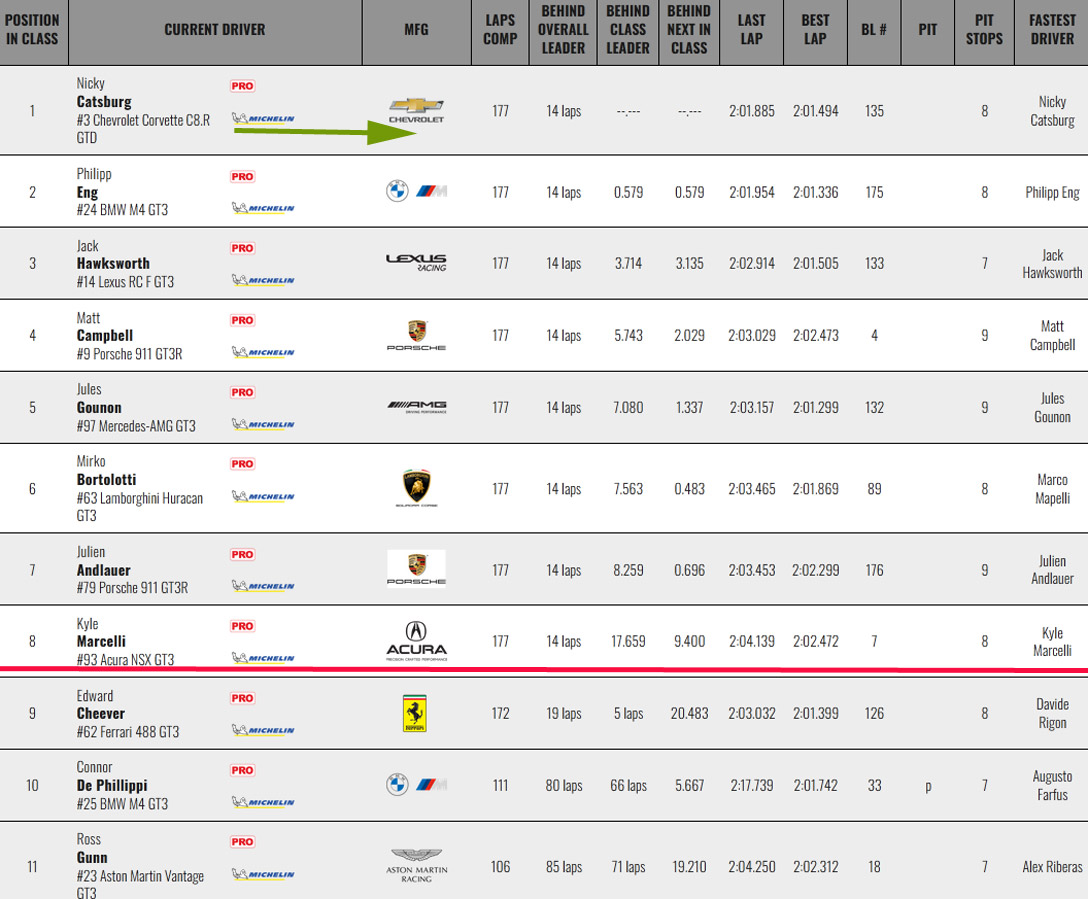Click the Behind Class Leader column header
This screenshot has height=899, width=1088.
pos(628,30)
